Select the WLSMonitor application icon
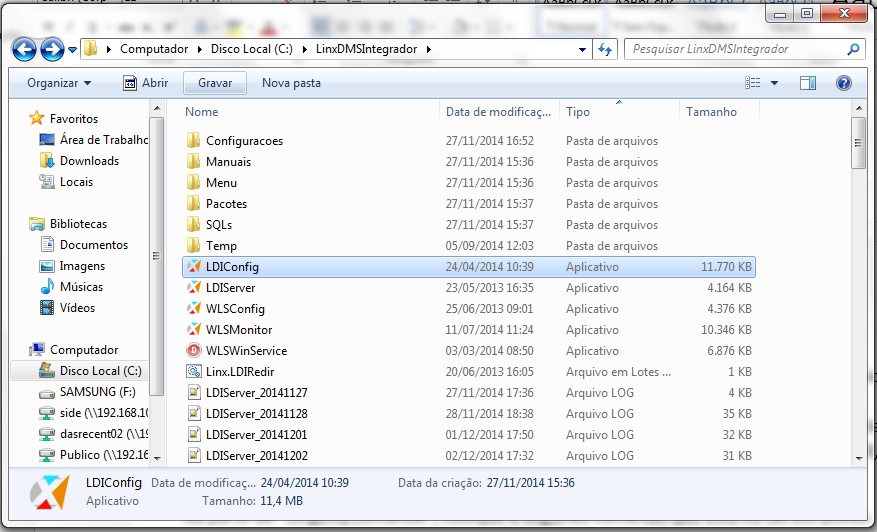Screen dimensions: 877x532 point(194,329)
